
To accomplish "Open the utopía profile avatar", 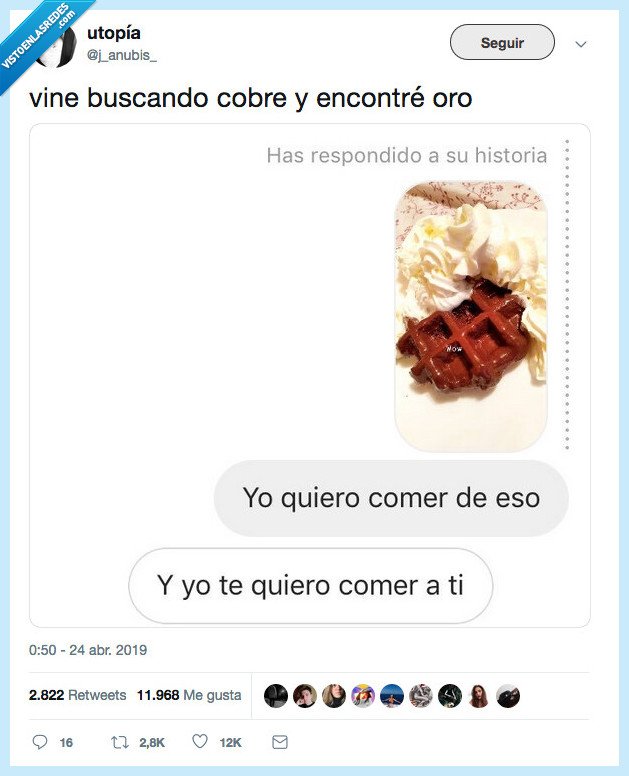I will [55, 46].
